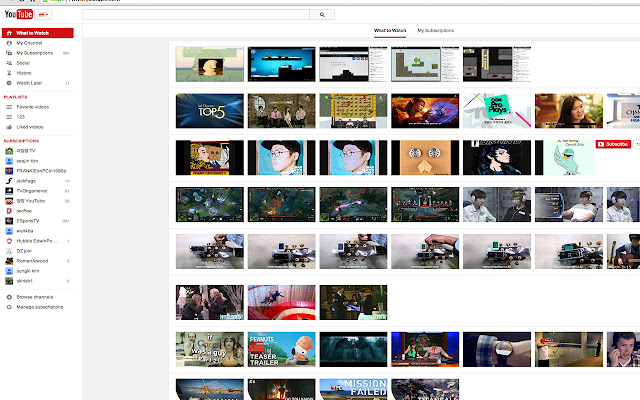Click the TVOngamenet channel avatar
Screen dimensions: 640x400
(9, 191)
